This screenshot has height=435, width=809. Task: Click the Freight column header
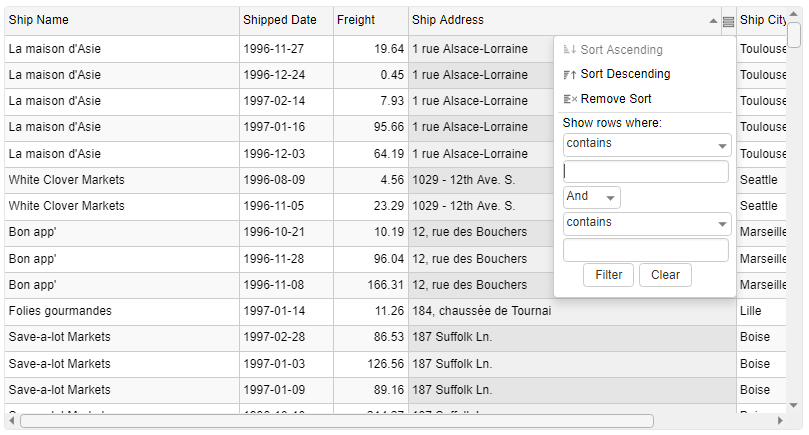pyautogui.click(x=370, y=21)
